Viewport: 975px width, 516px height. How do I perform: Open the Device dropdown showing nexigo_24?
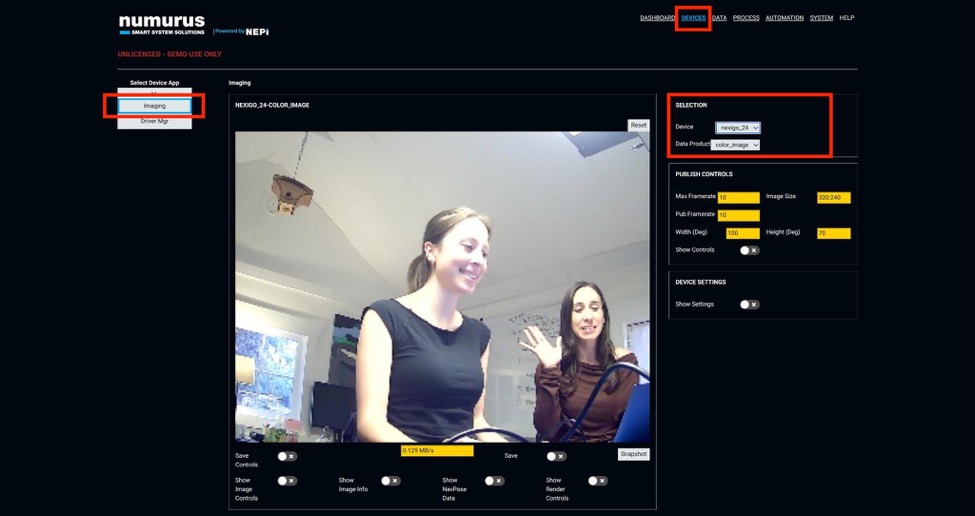[738, 128]
